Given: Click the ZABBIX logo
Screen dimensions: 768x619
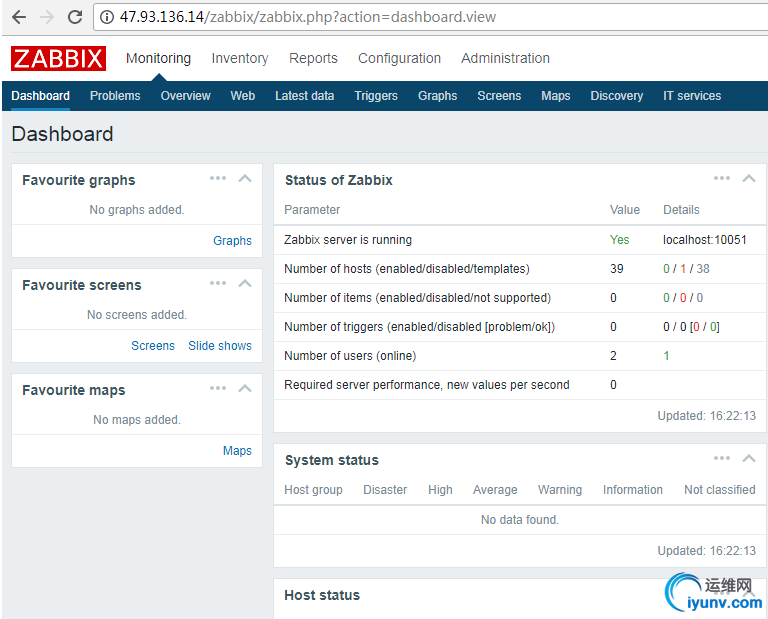Looking at the screenshot, I should tap(58, 58).
